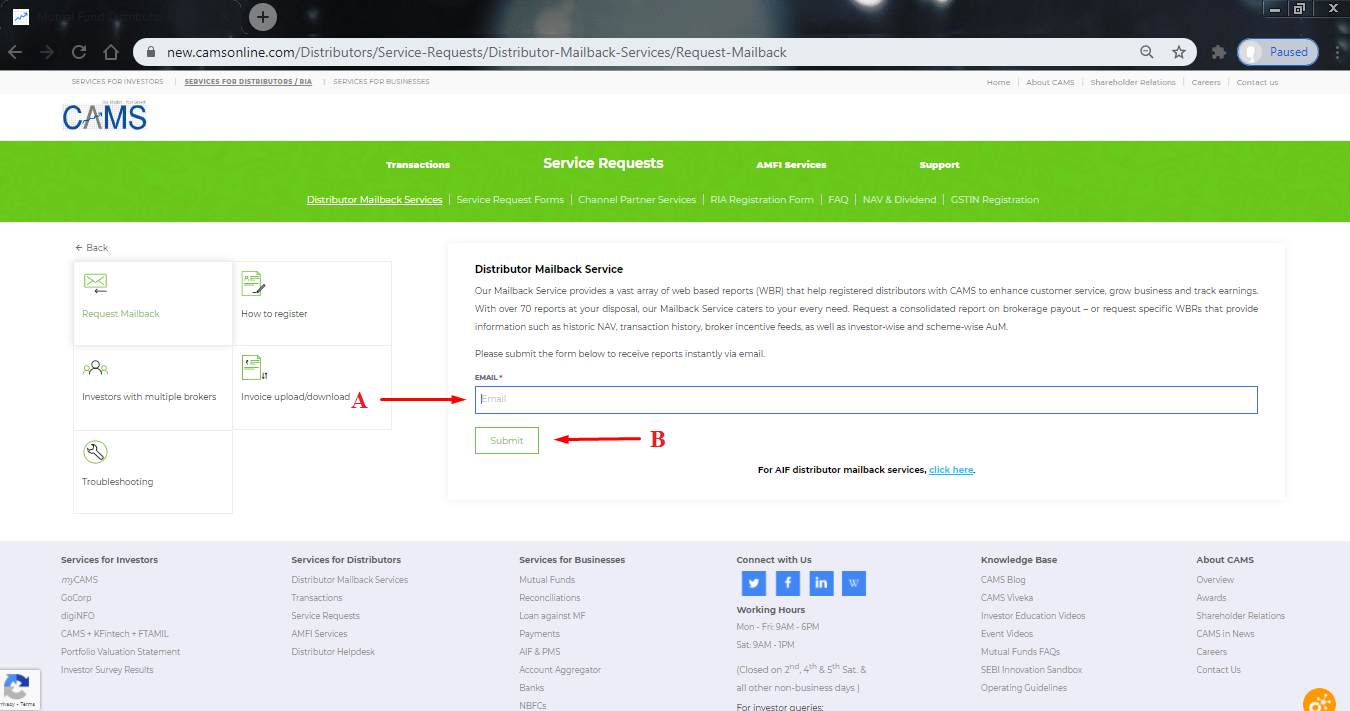Open Portfolio Valuation Statement footer link
1350x711 pixels.
coord(121,652)
